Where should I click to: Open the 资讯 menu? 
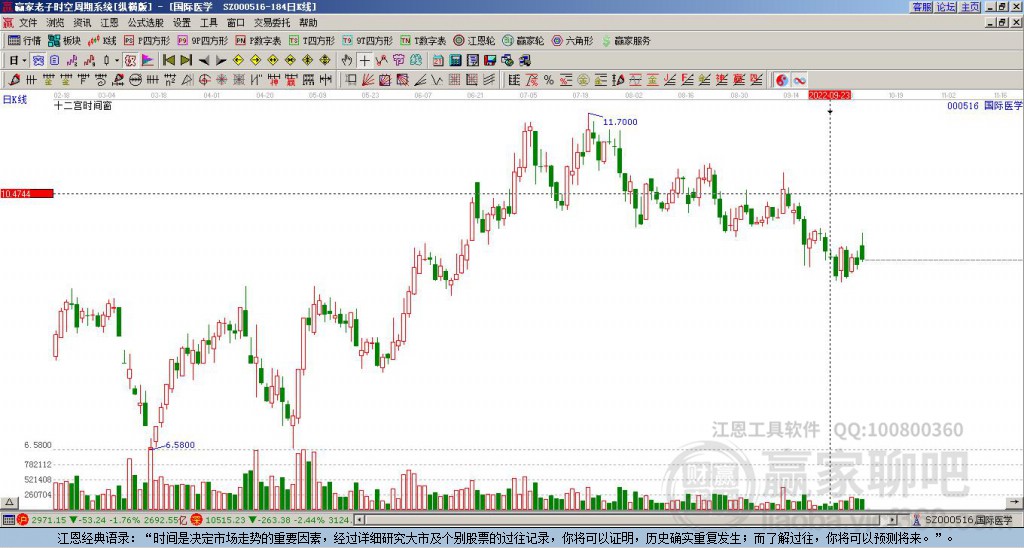82,23
